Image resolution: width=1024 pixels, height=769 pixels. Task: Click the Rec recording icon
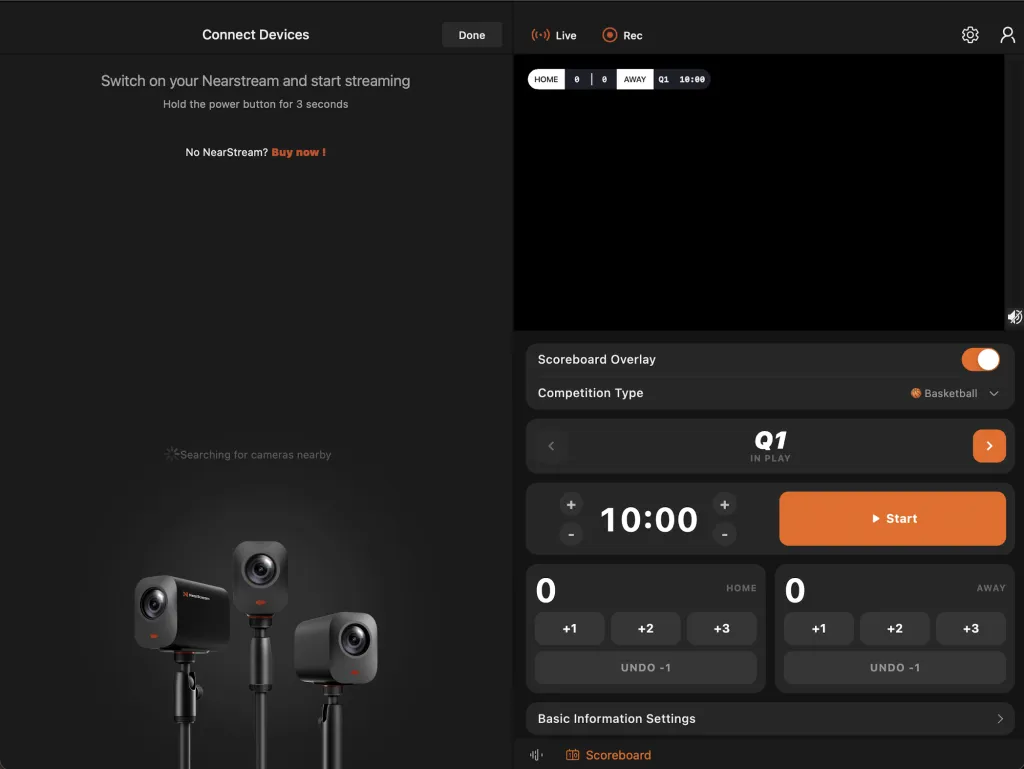click(x=608, y=34)
